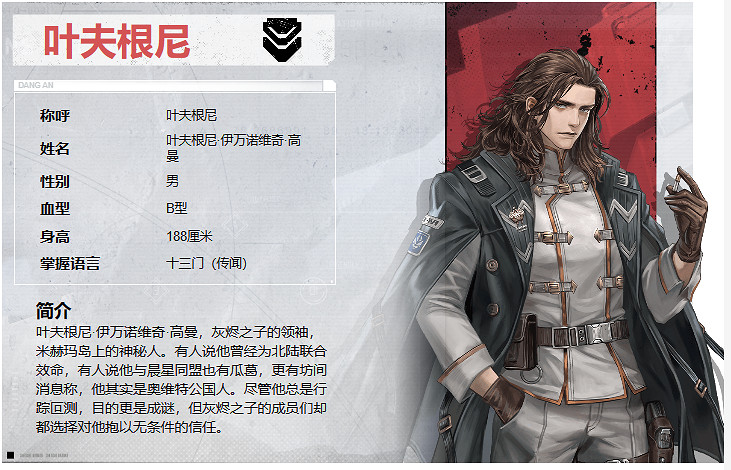This screenshot has height=470, width=731.
Task: Click the 性别 row showing 男
Action: point(175,181)
